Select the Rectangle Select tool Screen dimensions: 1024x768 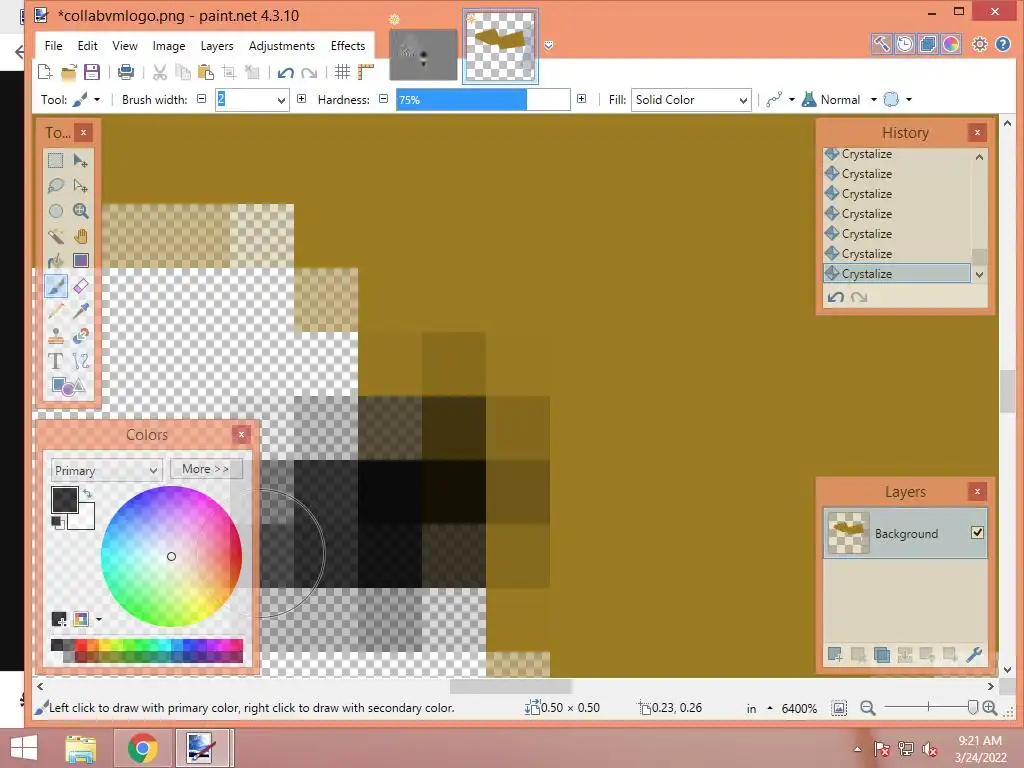point(56,161)
